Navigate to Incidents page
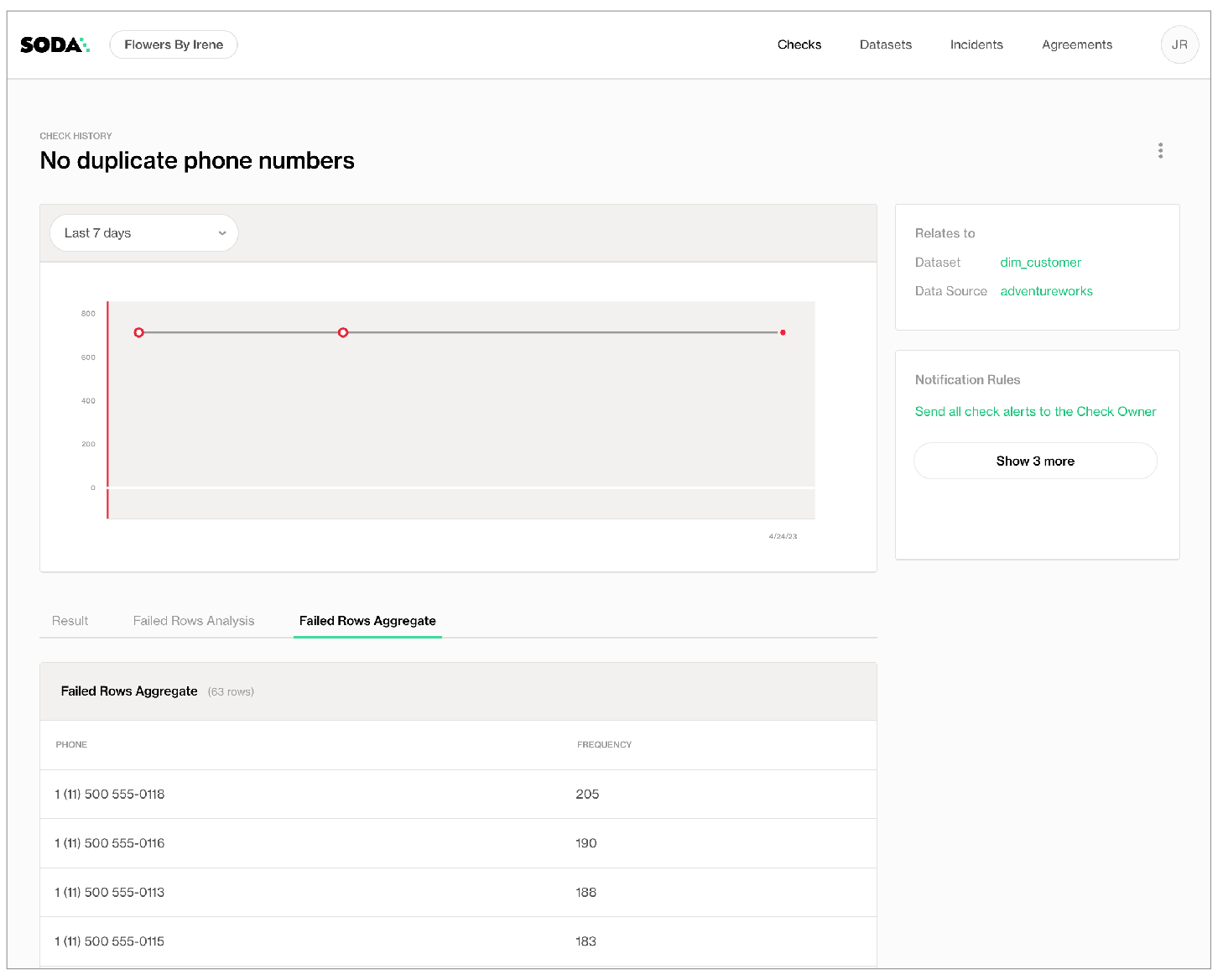The image size is (1223, 980). pyautogui.click(x=976, y=44)
